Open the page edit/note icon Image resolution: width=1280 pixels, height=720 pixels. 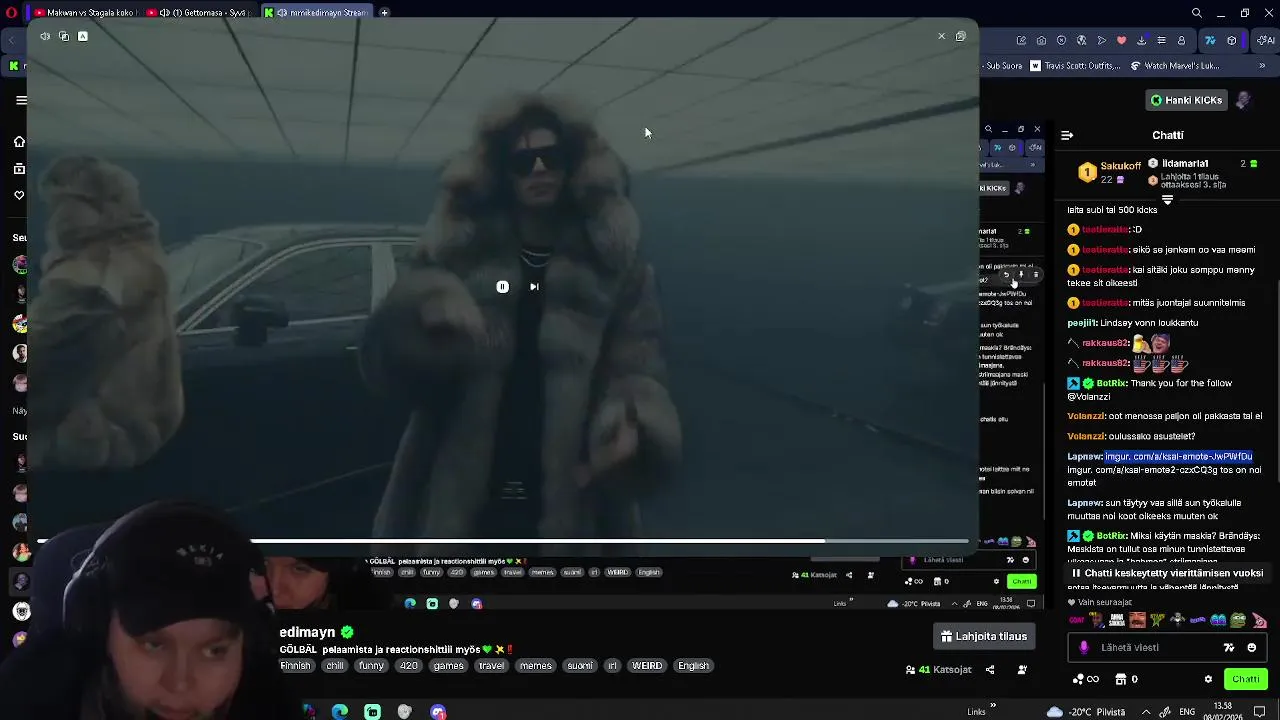1021,41
